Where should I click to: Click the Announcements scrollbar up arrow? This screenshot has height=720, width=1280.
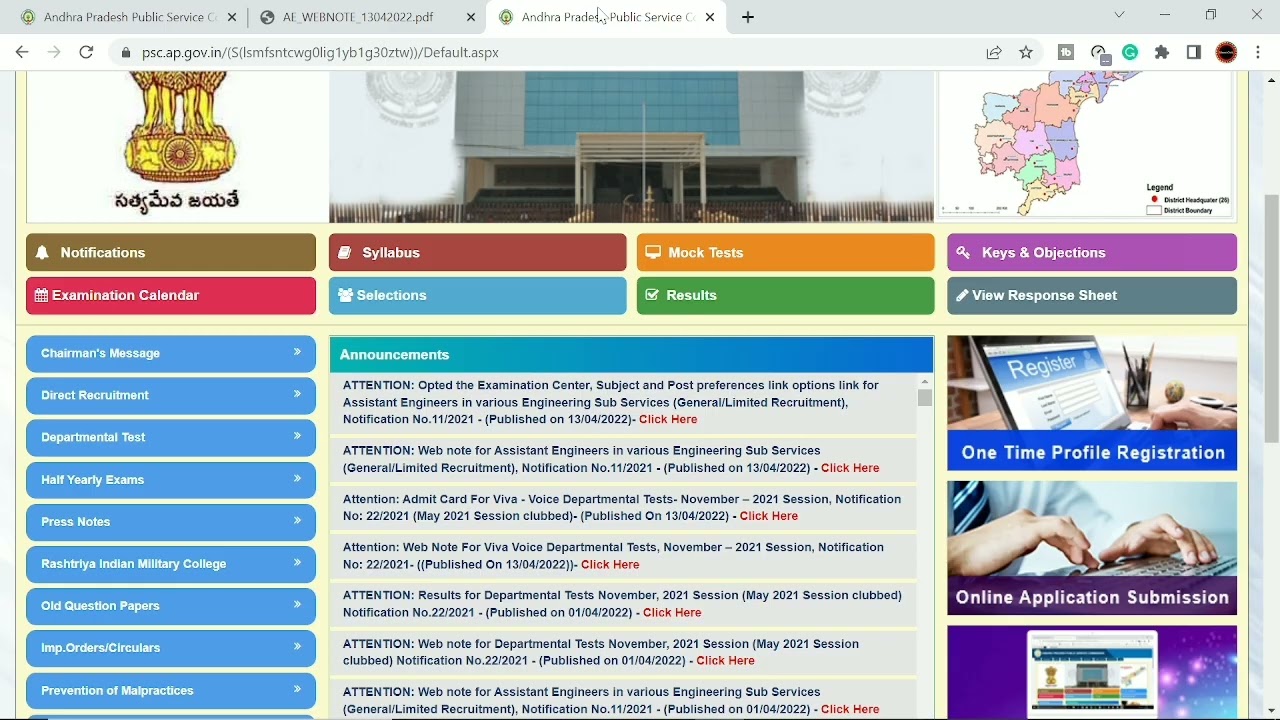(925, 382)
